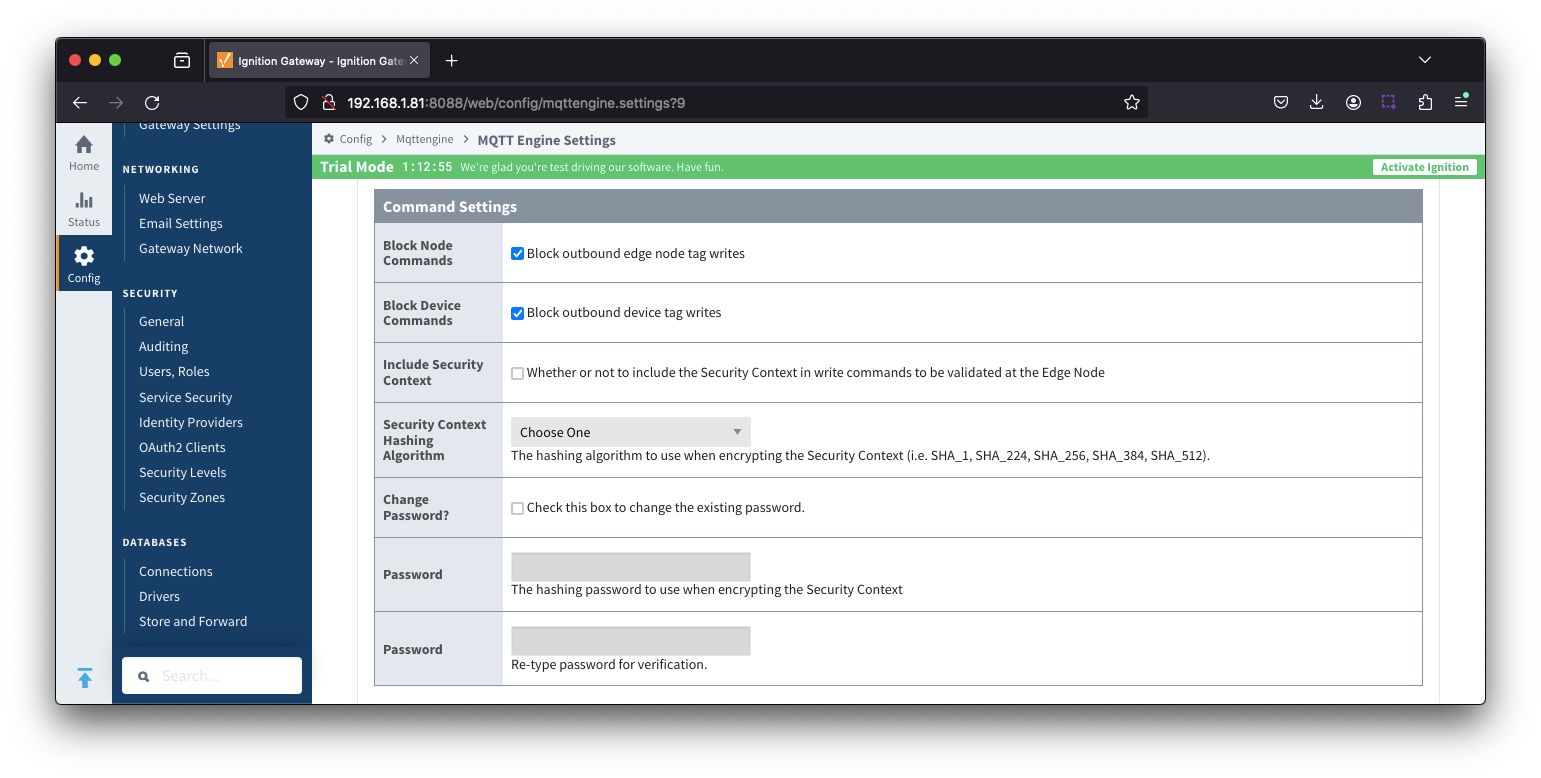Screen dimensions: 1541x778
Task: Close the Ignition Gateway tab
Action: (414, 60)
